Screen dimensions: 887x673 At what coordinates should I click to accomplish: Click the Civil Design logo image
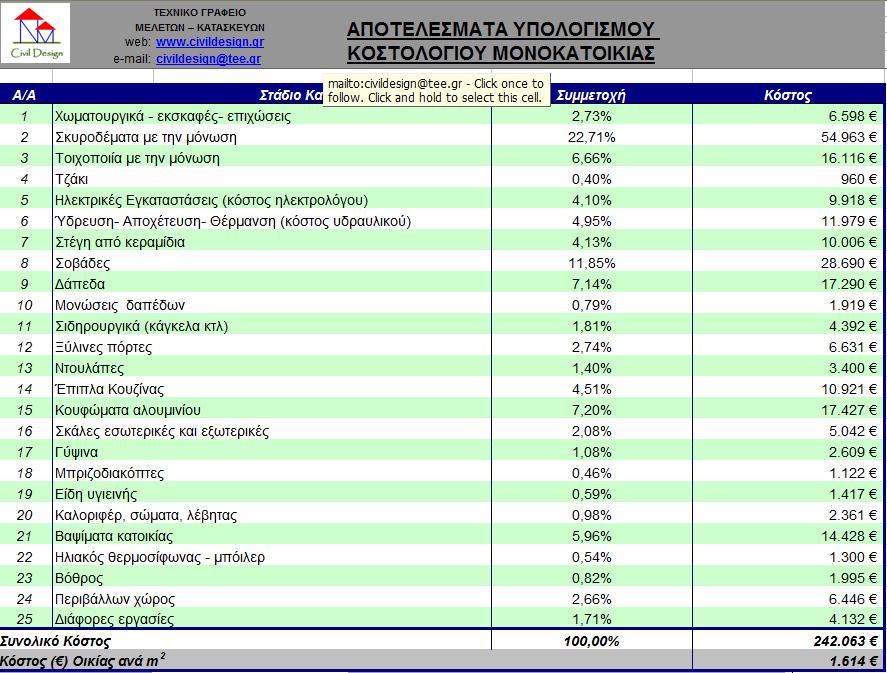tap(36, 33)
